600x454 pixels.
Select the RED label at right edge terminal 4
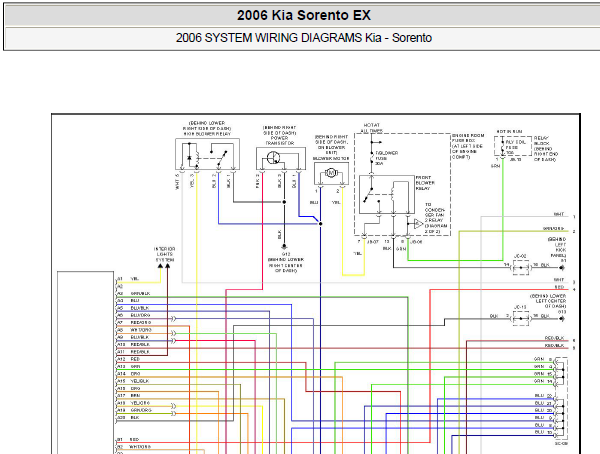(x=559, y=287)
